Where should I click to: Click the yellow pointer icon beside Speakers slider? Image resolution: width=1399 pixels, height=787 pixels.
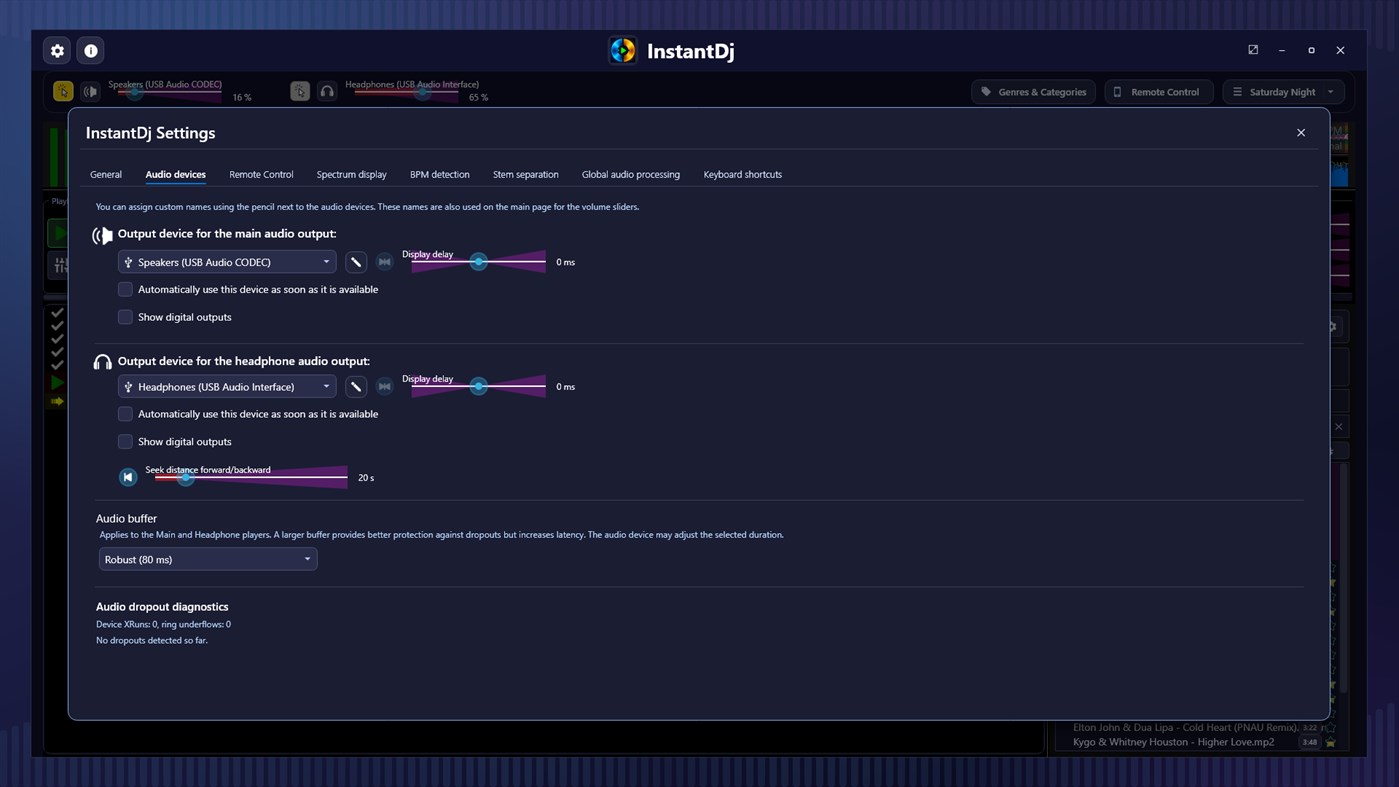tap(63, 92)
